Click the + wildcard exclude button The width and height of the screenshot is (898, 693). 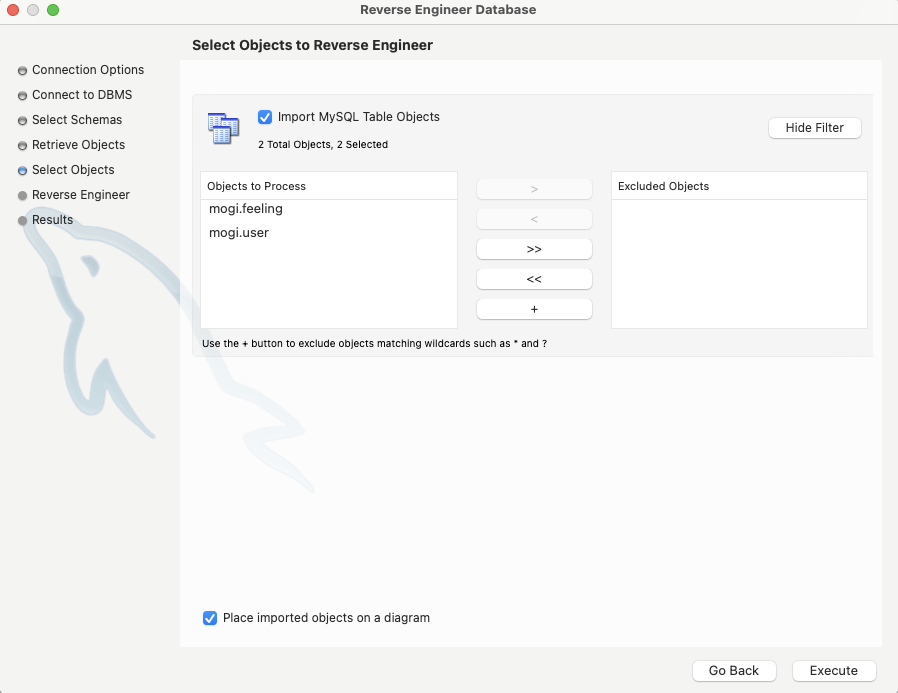pyautogui.click(x=534, y=309)
